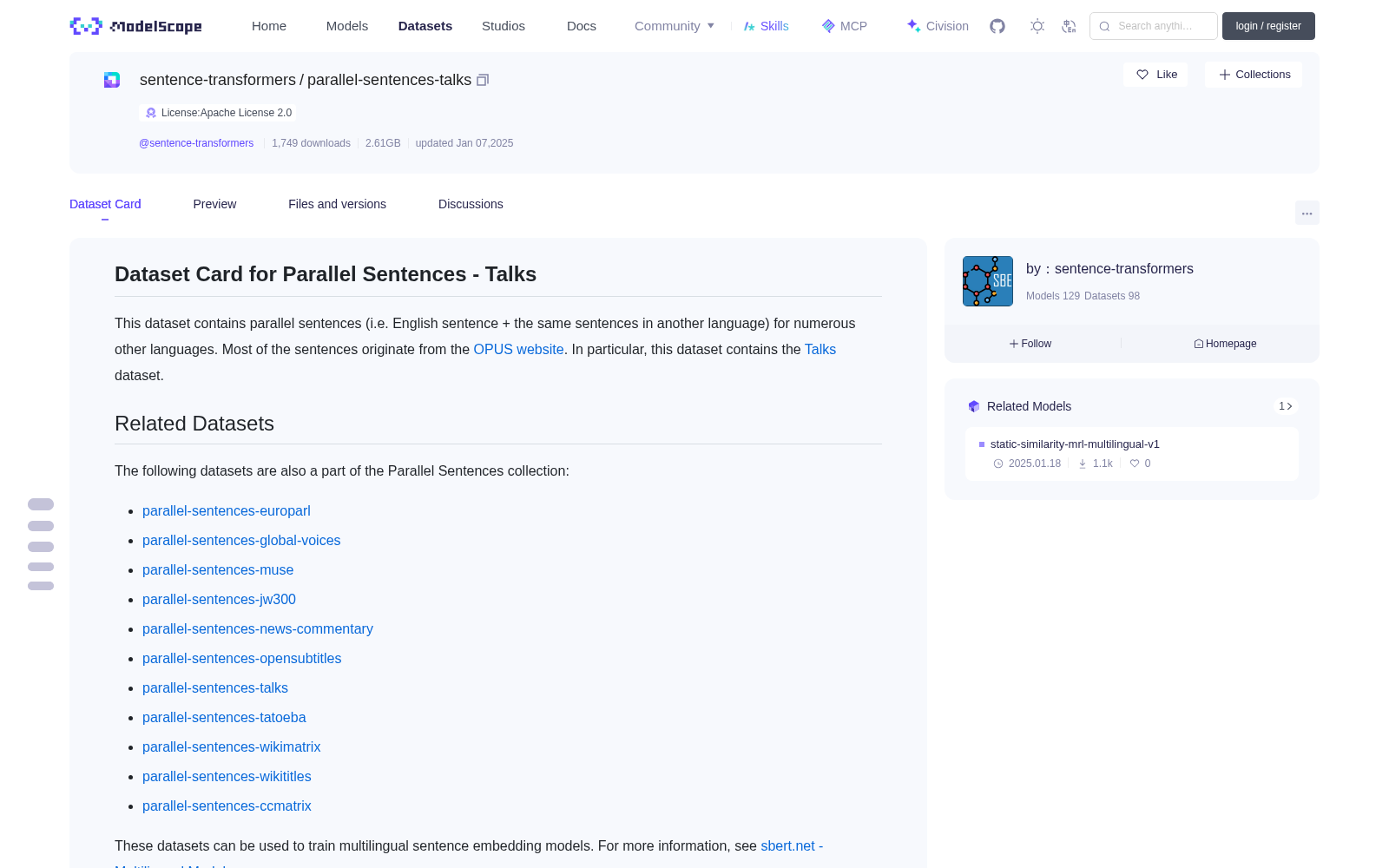Click the sentence-transformers avatar thumbnail
Viewport: 1389px width, 868px height.
coord(988,281)
